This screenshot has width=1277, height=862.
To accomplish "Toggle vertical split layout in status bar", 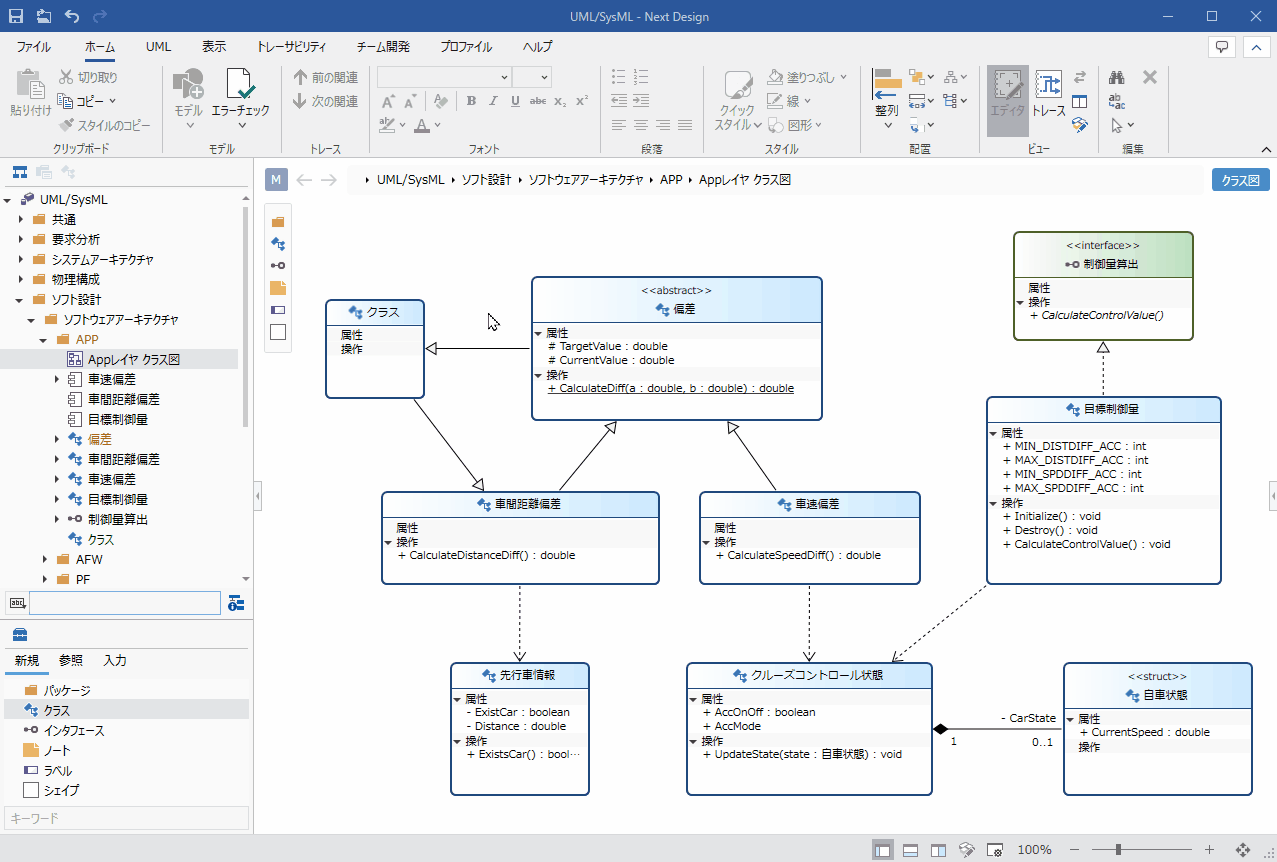I will pos(939,849).
